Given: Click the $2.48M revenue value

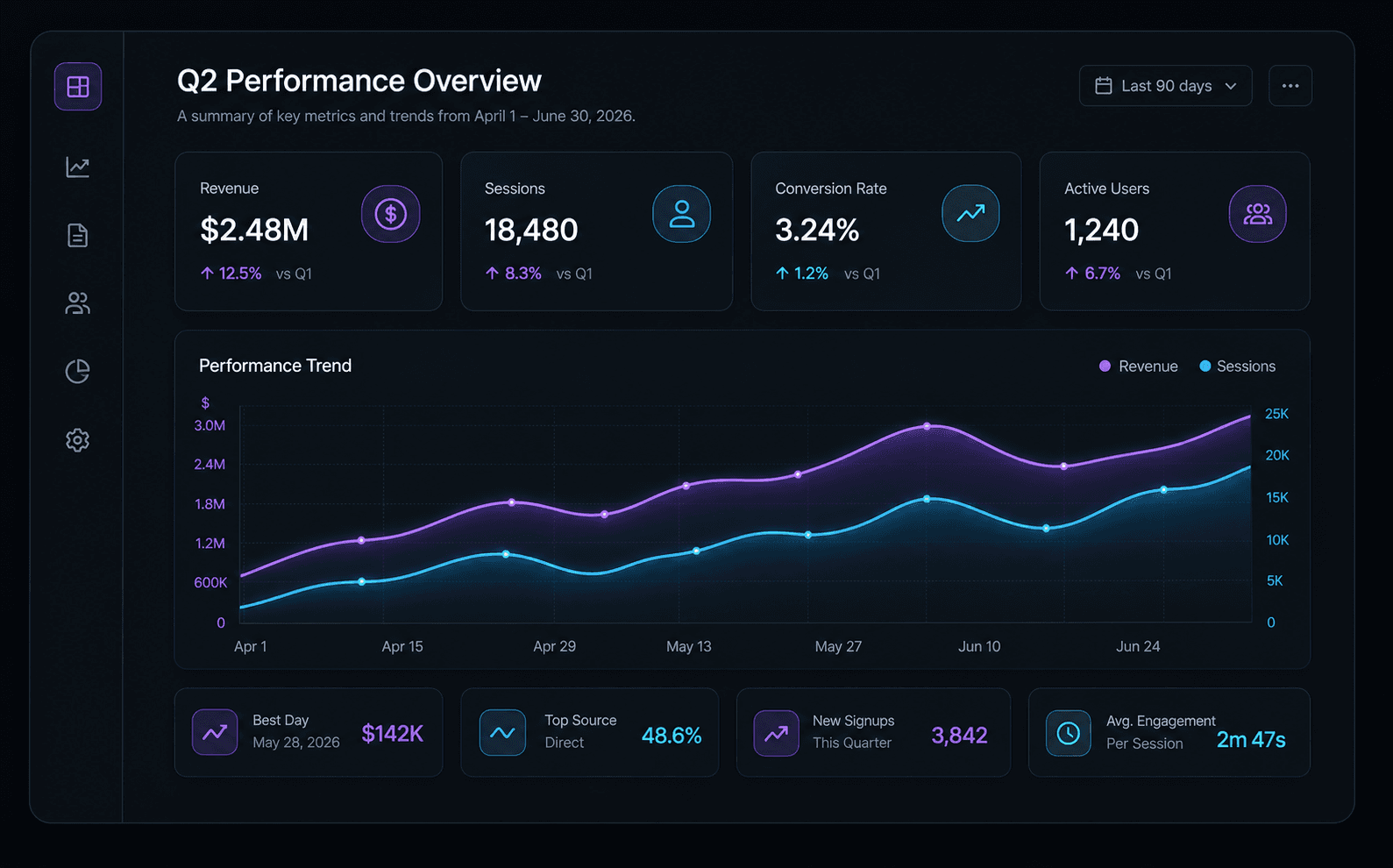Looking at the screenshot, I should [254, 230].
